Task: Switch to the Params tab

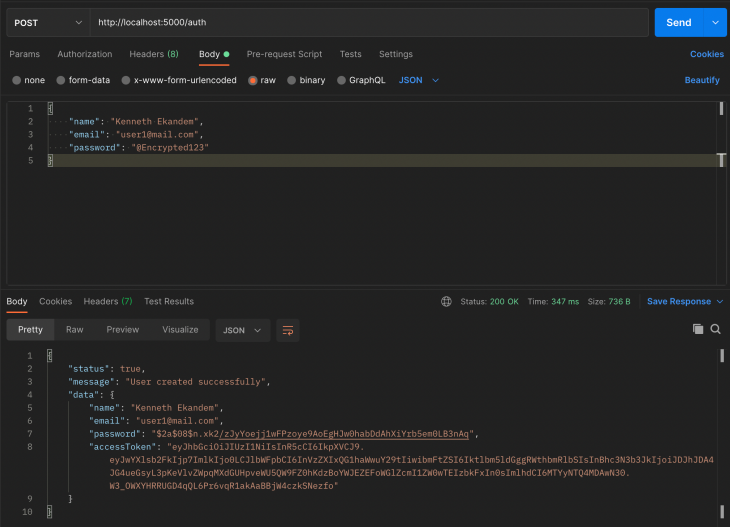Action: coord(25,54)
